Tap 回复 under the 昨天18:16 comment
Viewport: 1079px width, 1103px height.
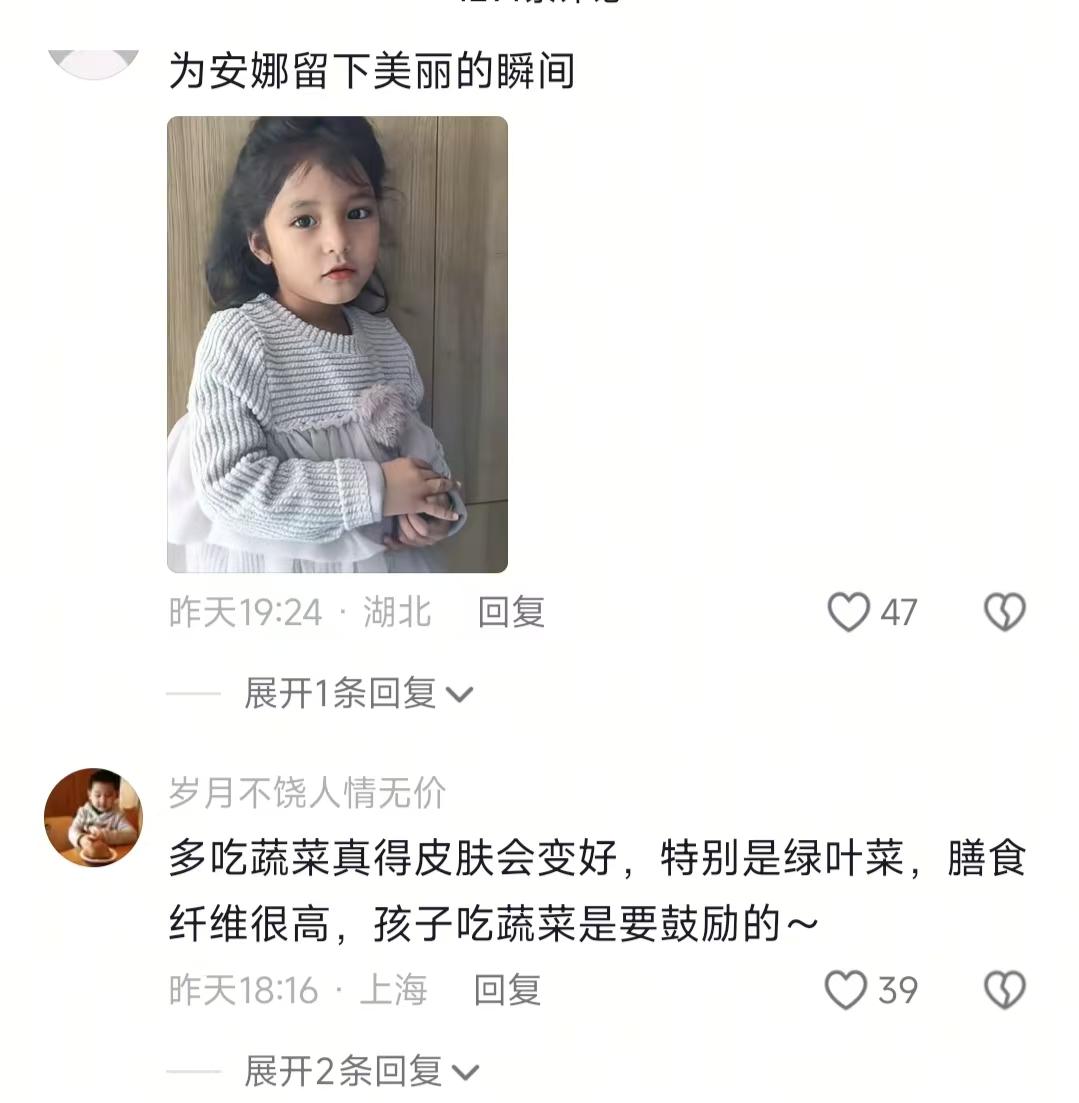508,990
